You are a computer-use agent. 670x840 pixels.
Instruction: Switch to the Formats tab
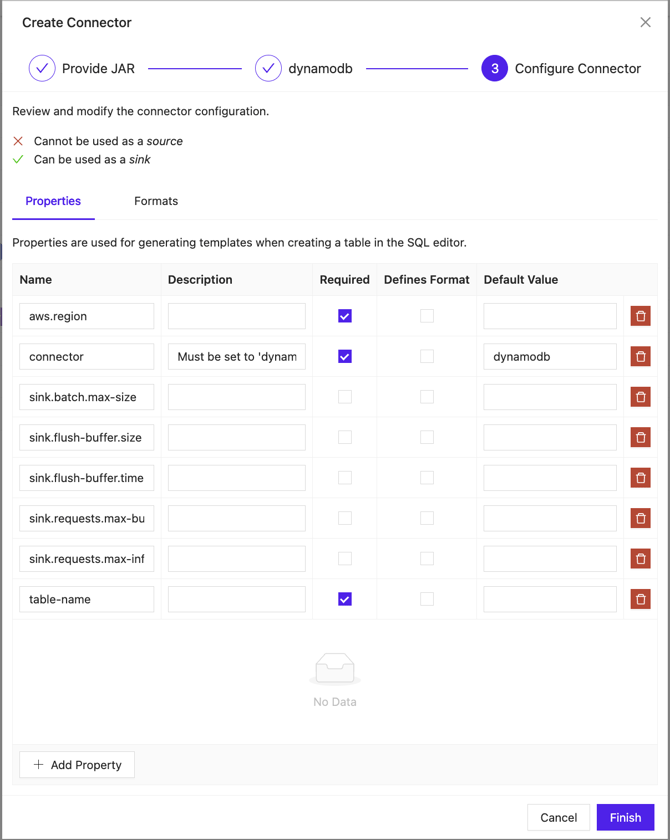coord(156,201)
